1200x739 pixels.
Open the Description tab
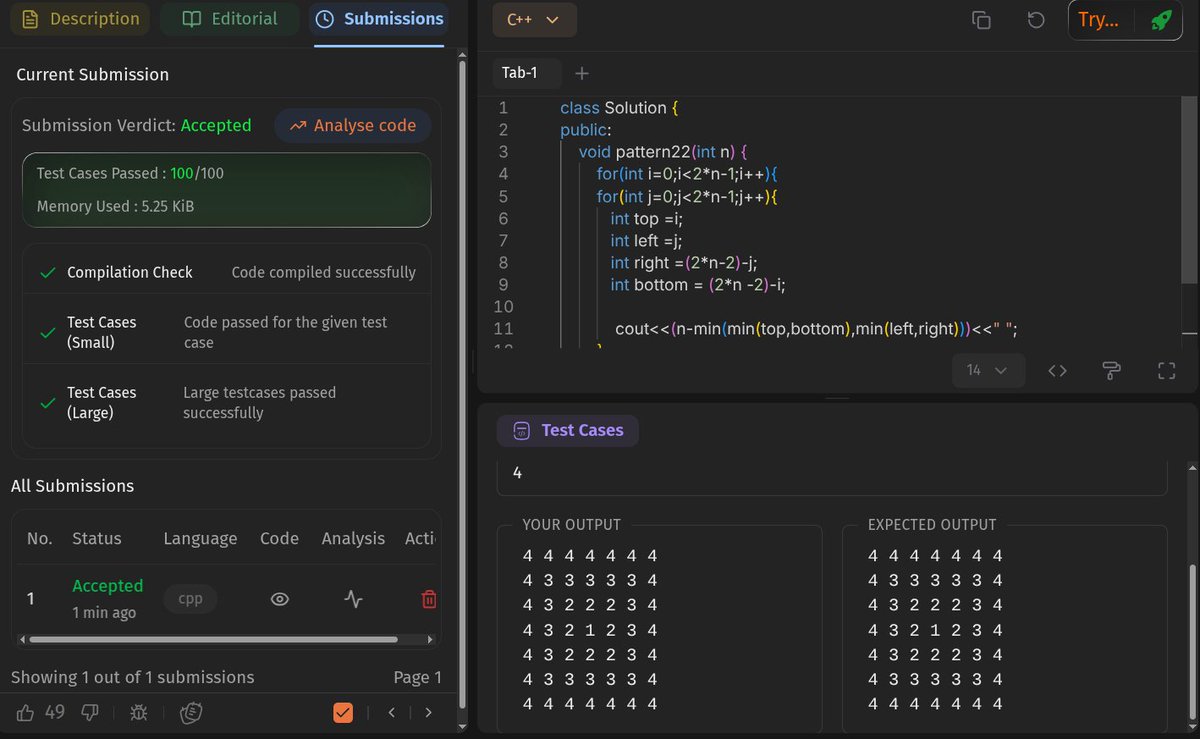[80, 19]
